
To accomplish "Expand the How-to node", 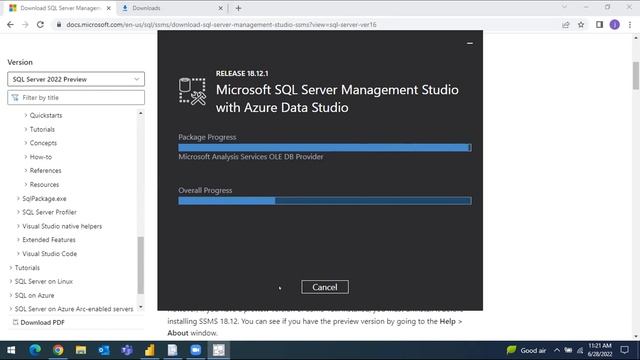I will pyautogui.click(x=26, y=157).
